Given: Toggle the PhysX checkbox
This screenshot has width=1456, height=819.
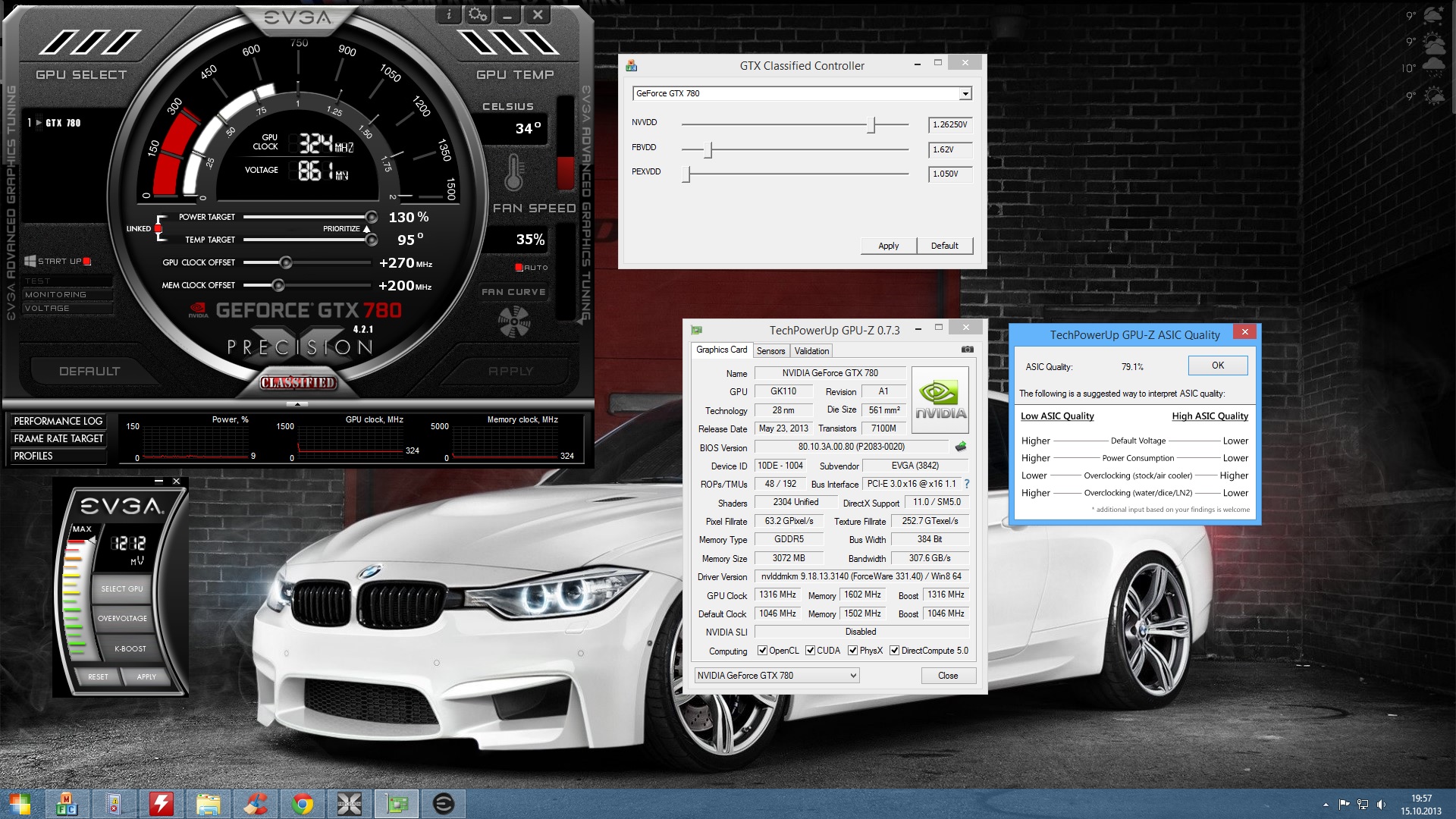Looking at the screenshot, I should pyautogui.click(x=852, y=651).
